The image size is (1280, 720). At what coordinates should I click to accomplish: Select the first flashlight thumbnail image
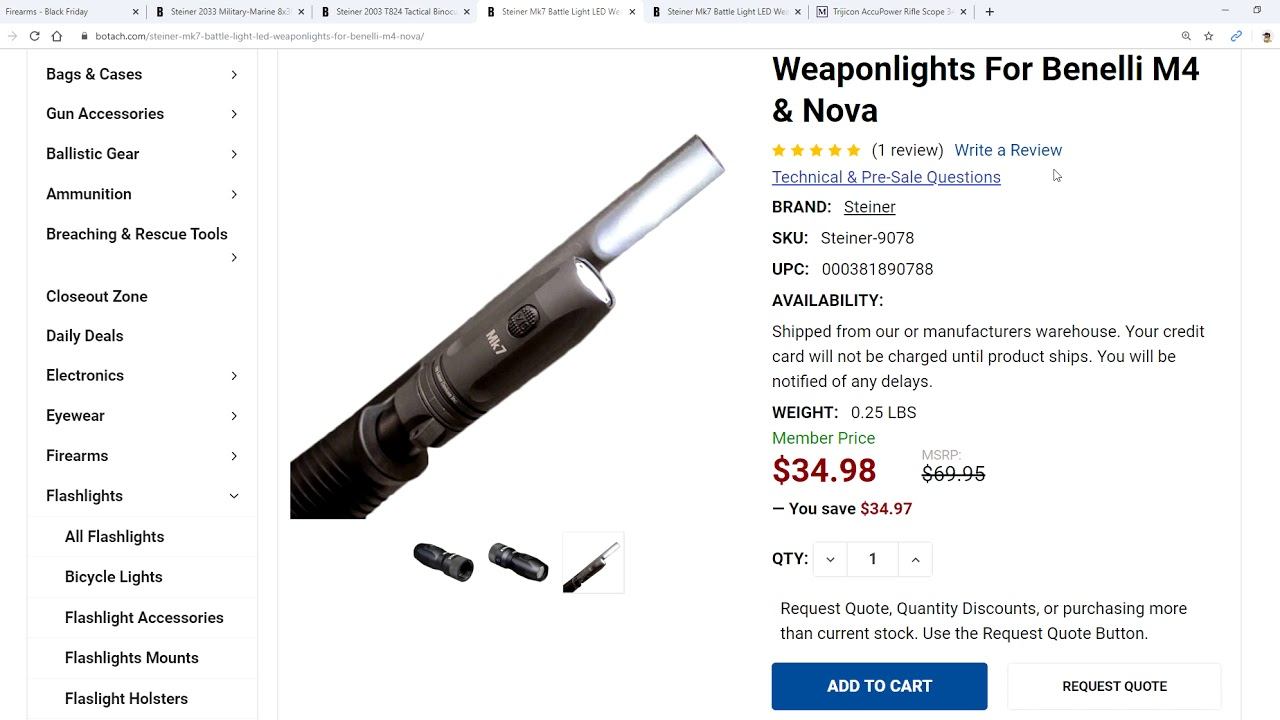click(443, 561)
